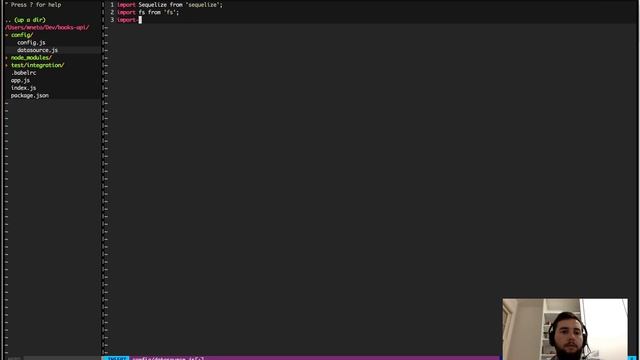Select the test/integration/ folder name

[38, 65]
